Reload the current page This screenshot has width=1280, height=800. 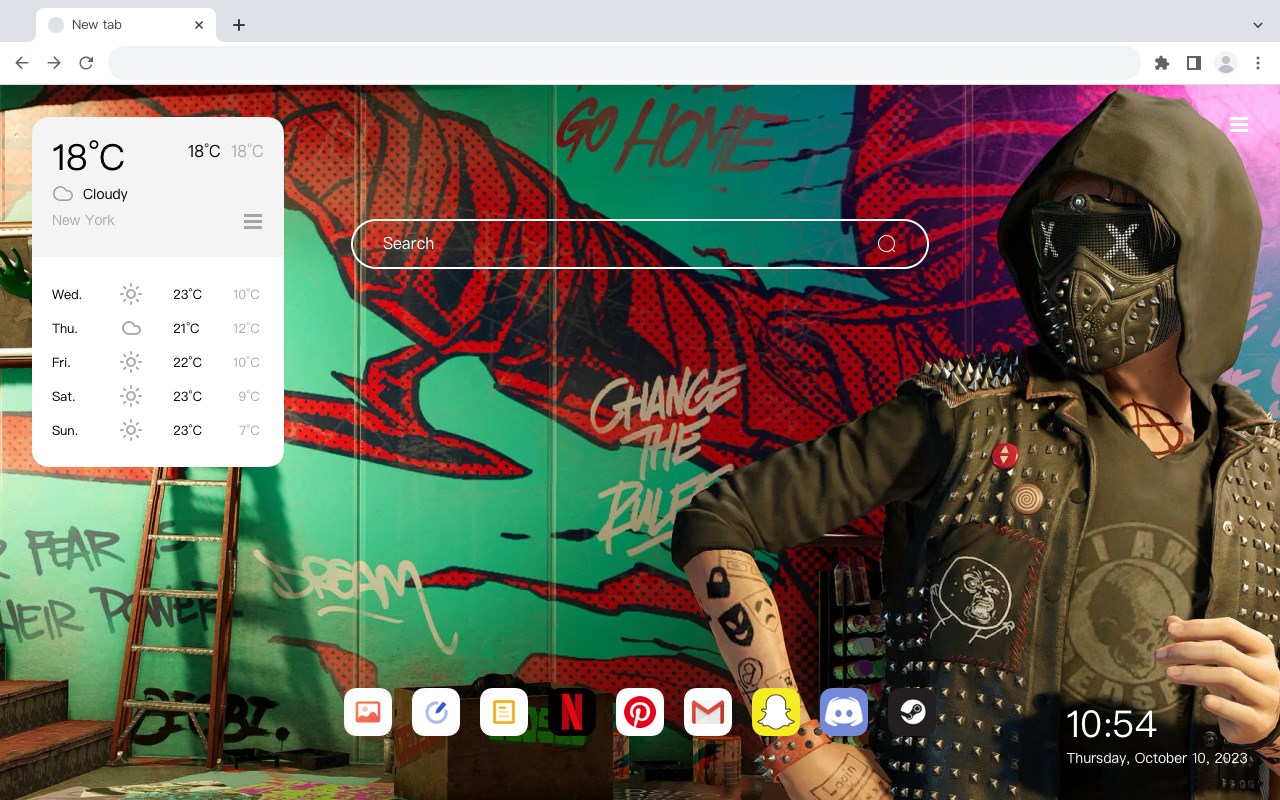86,63
